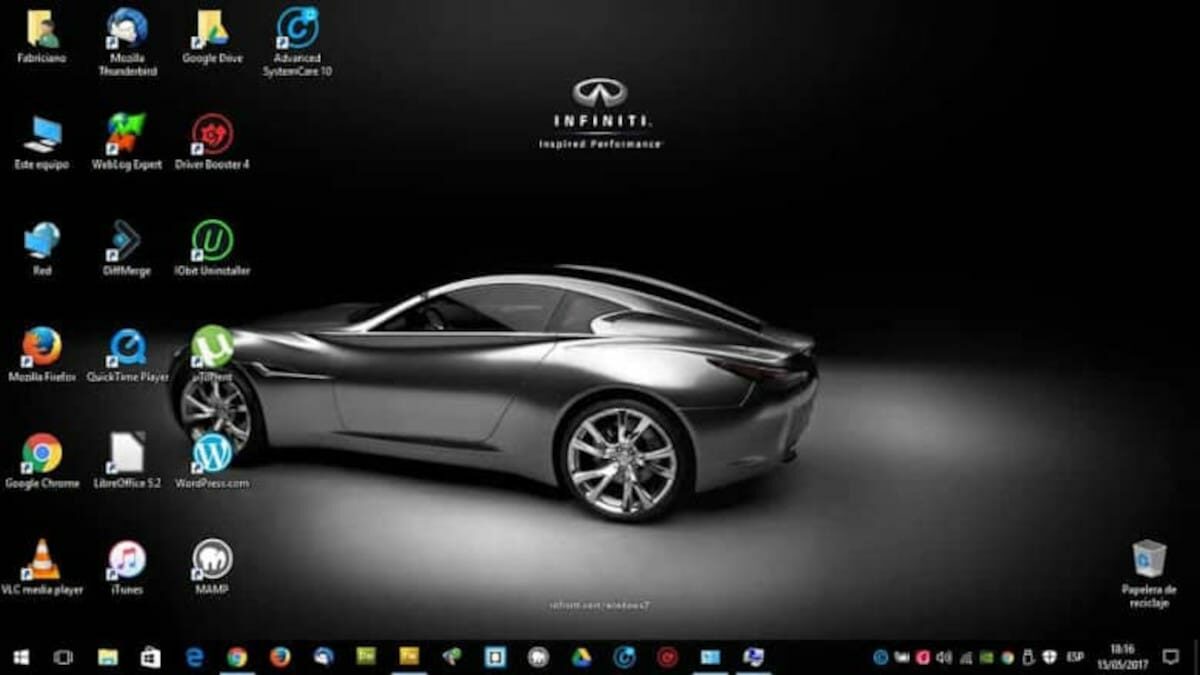Select the VLC media player icon
The width and height of the screenshot is (1200, 675).
(x=42, y=567)
